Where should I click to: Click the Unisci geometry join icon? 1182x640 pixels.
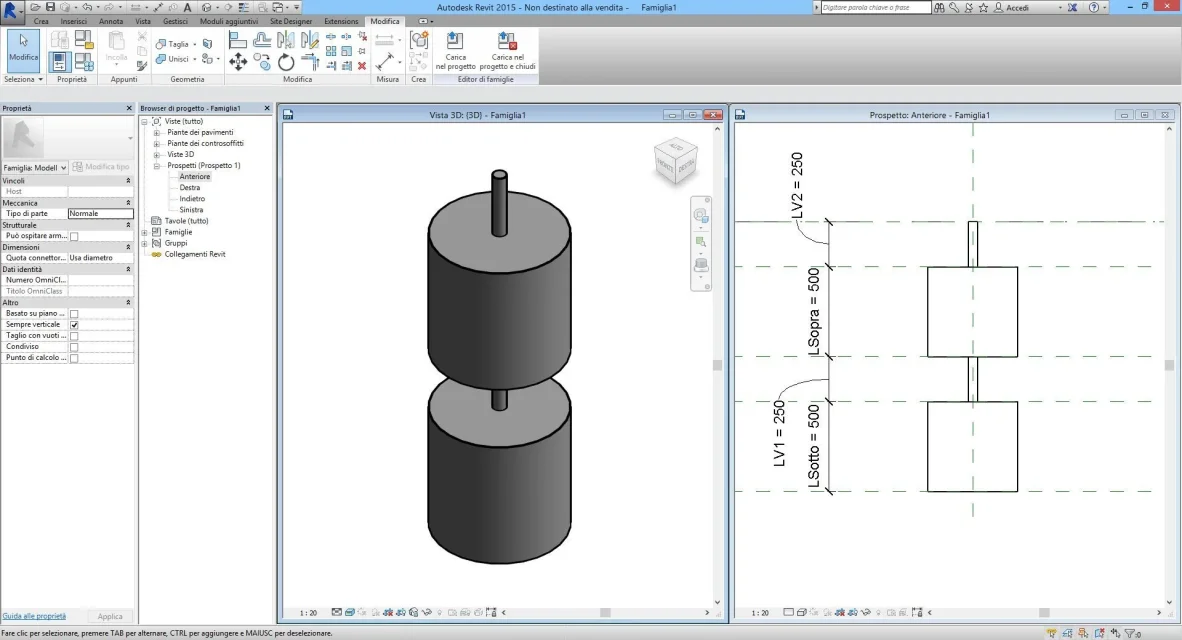point(161,59)
